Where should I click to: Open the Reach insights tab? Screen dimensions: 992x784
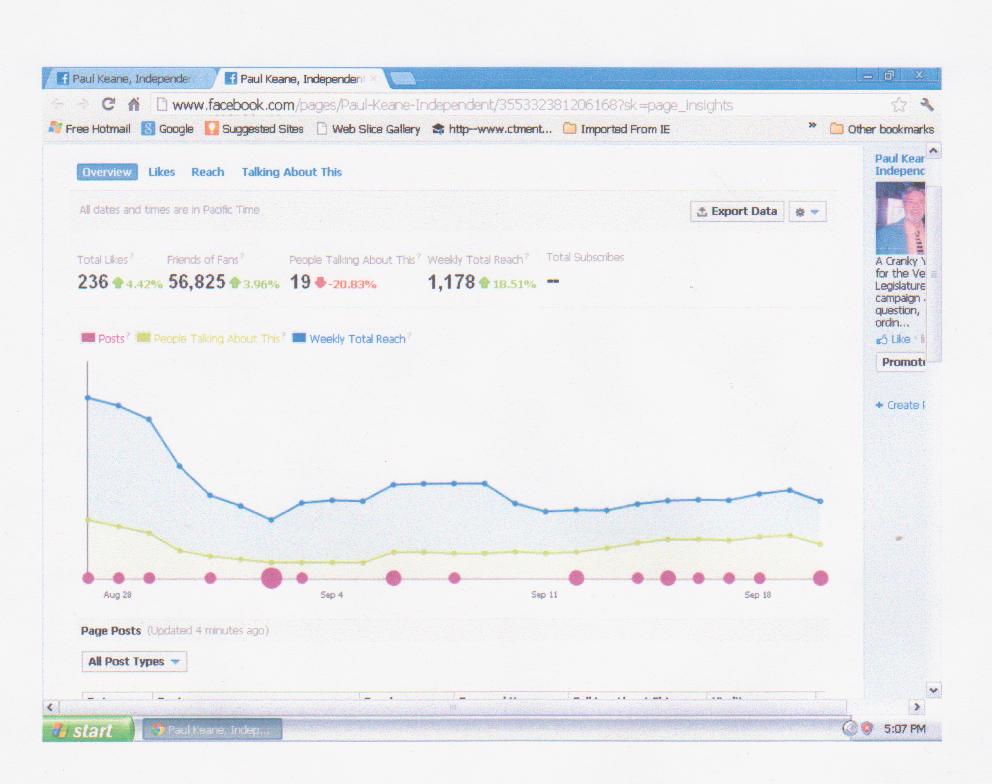(208, 172)
